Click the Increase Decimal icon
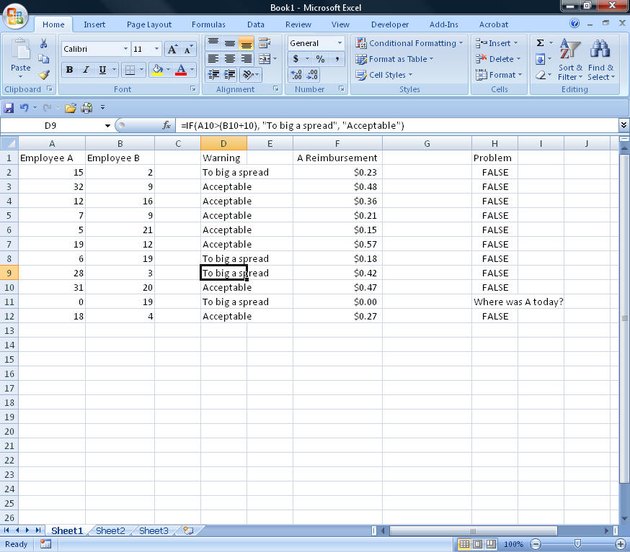630x552 pixels. tap(297, 75)
